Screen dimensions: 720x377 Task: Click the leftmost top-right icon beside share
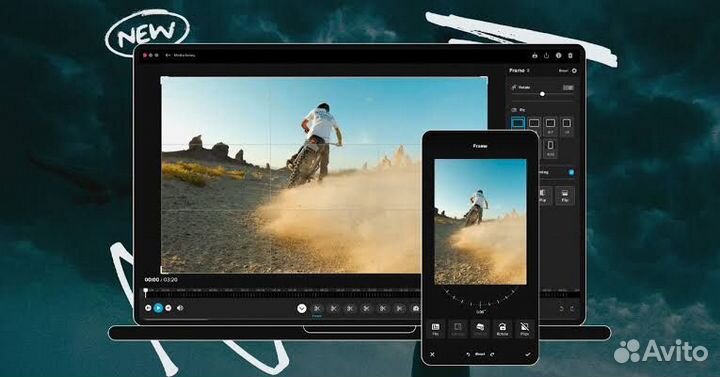point(534,56)
